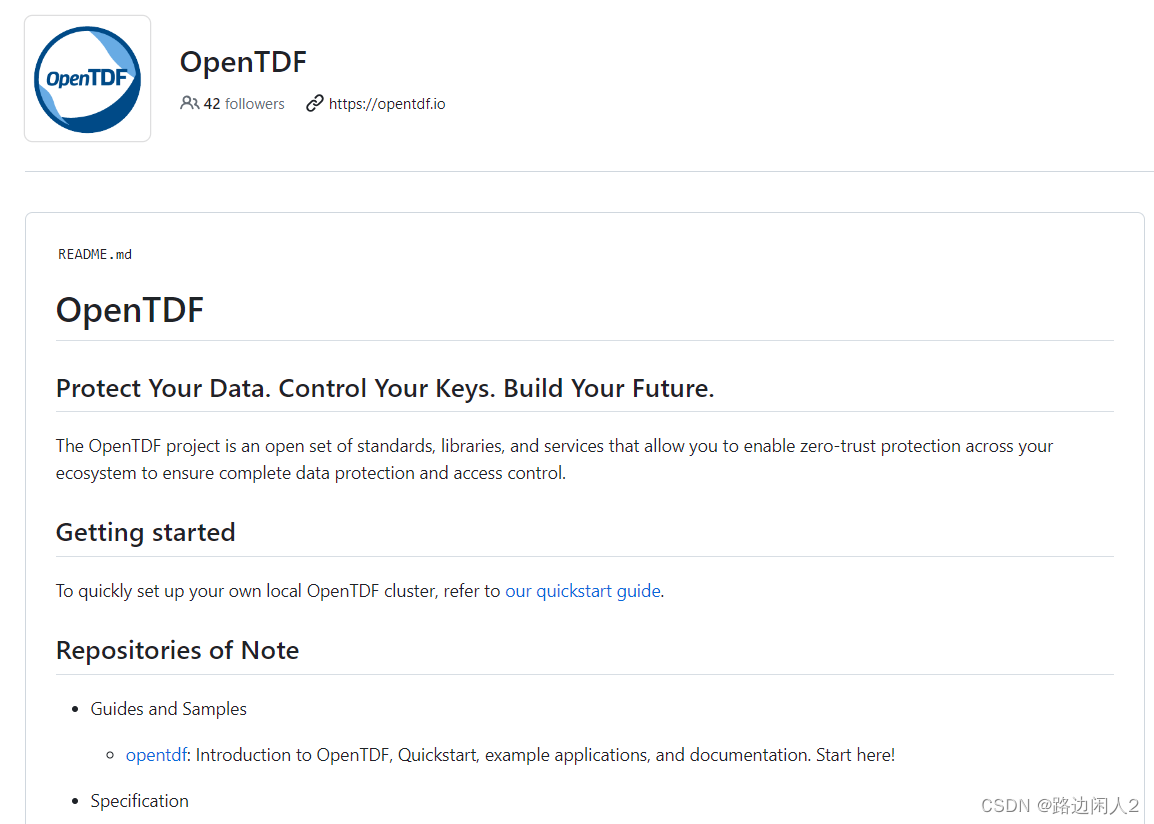Screen dimensions: 1154x824
Task: Click the Getting started section heading
Action: point(145,532)
